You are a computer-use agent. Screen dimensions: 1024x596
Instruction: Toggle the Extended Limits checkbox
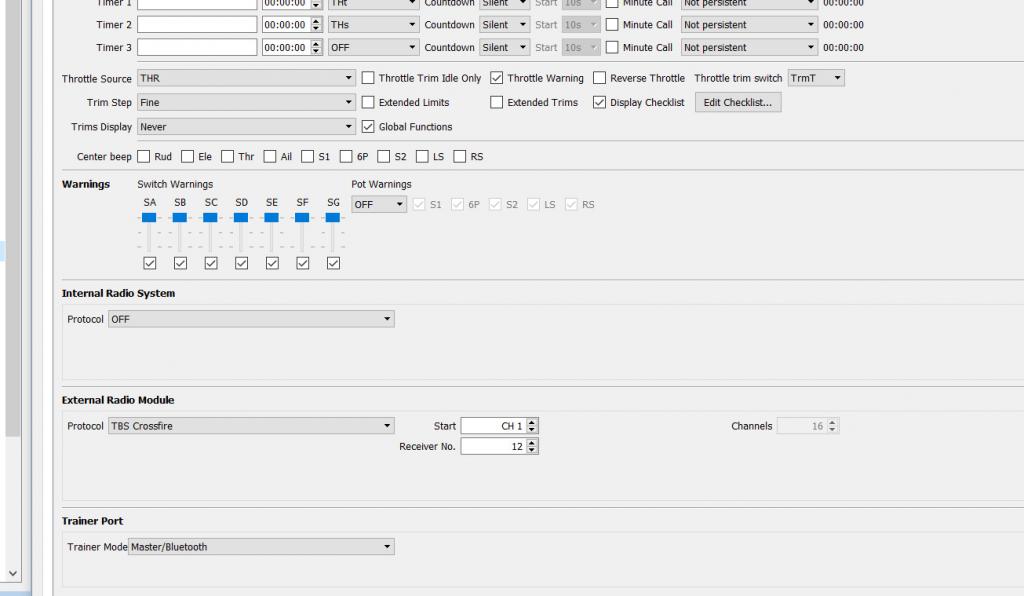tap(368, 102)
